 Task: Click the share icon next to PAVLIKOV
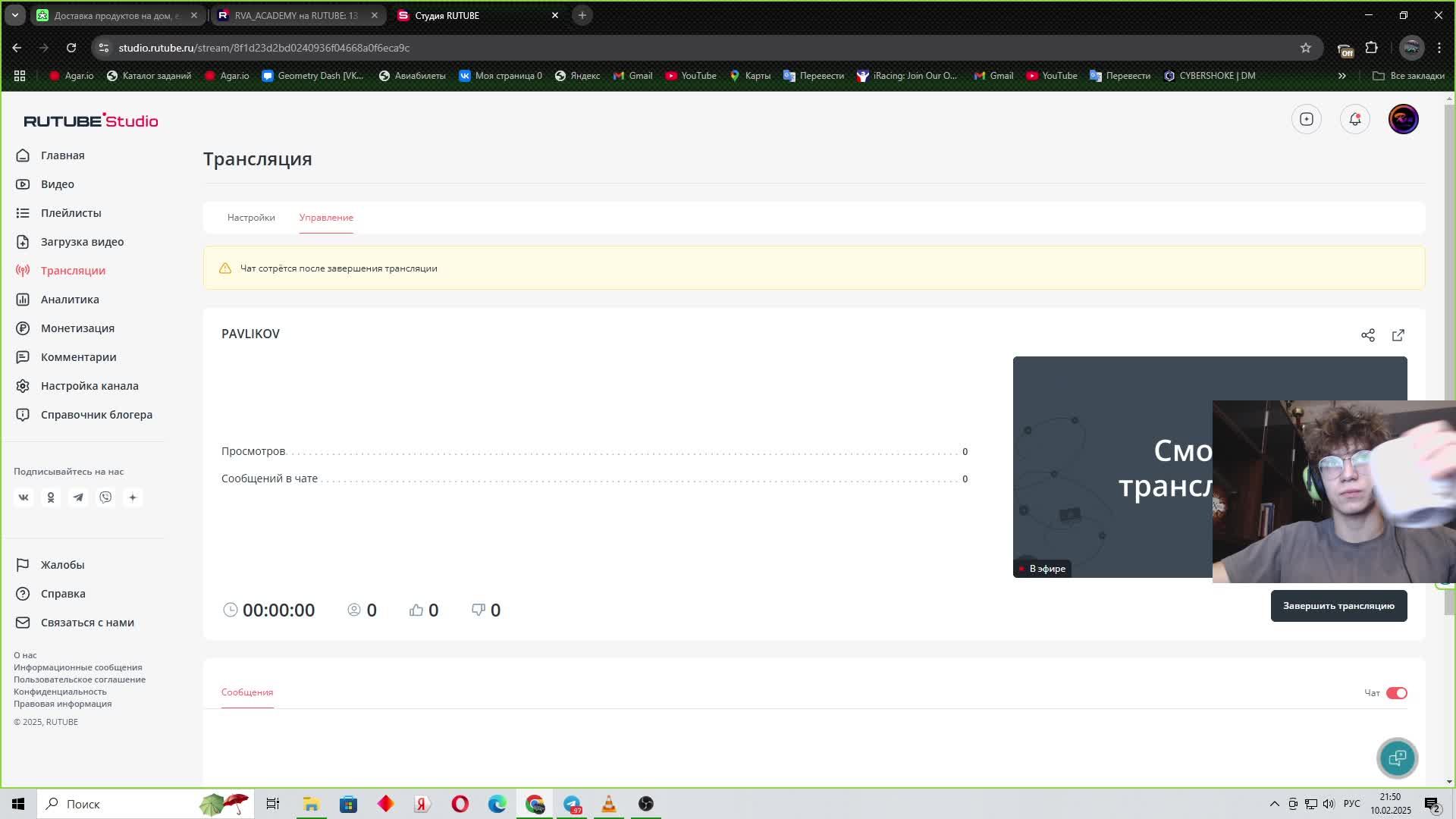tap(1367, 335)
